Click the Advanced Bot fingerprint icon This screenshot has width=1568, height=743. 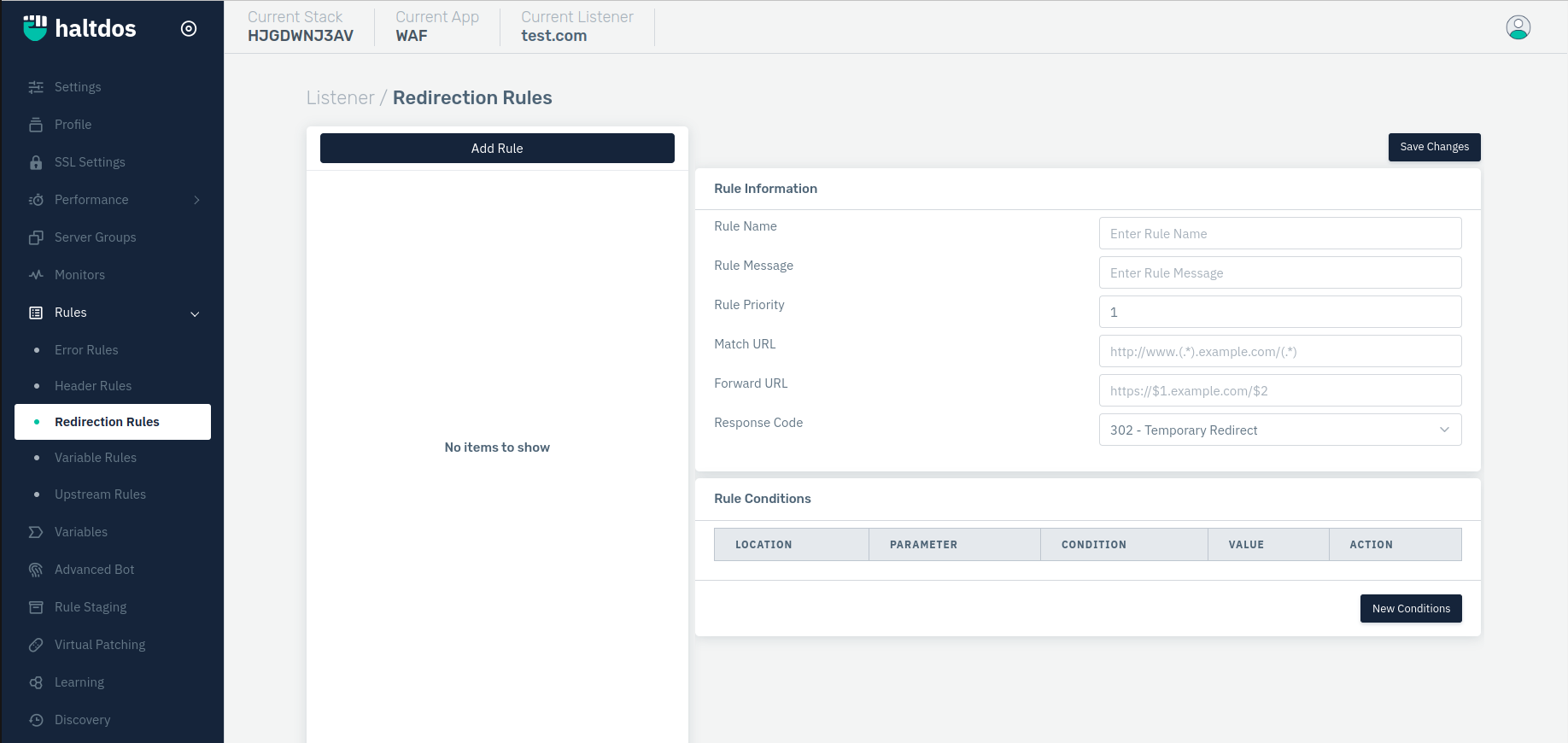click(36, 570)
